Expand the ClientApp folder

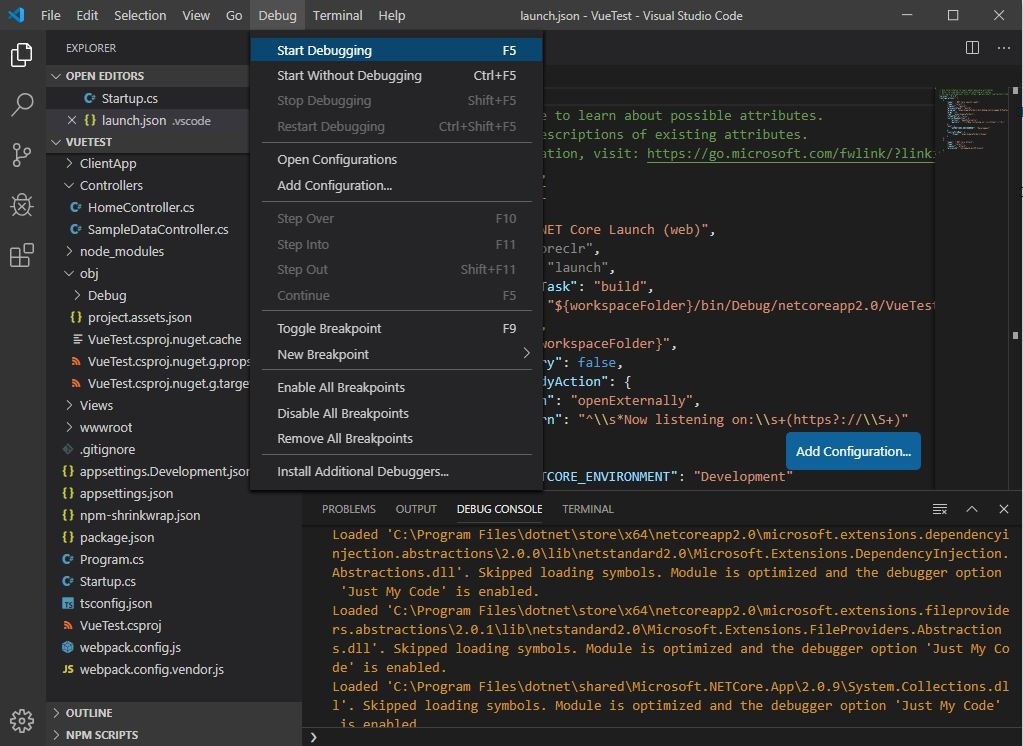pyautogui.click(x=108, y=163)
